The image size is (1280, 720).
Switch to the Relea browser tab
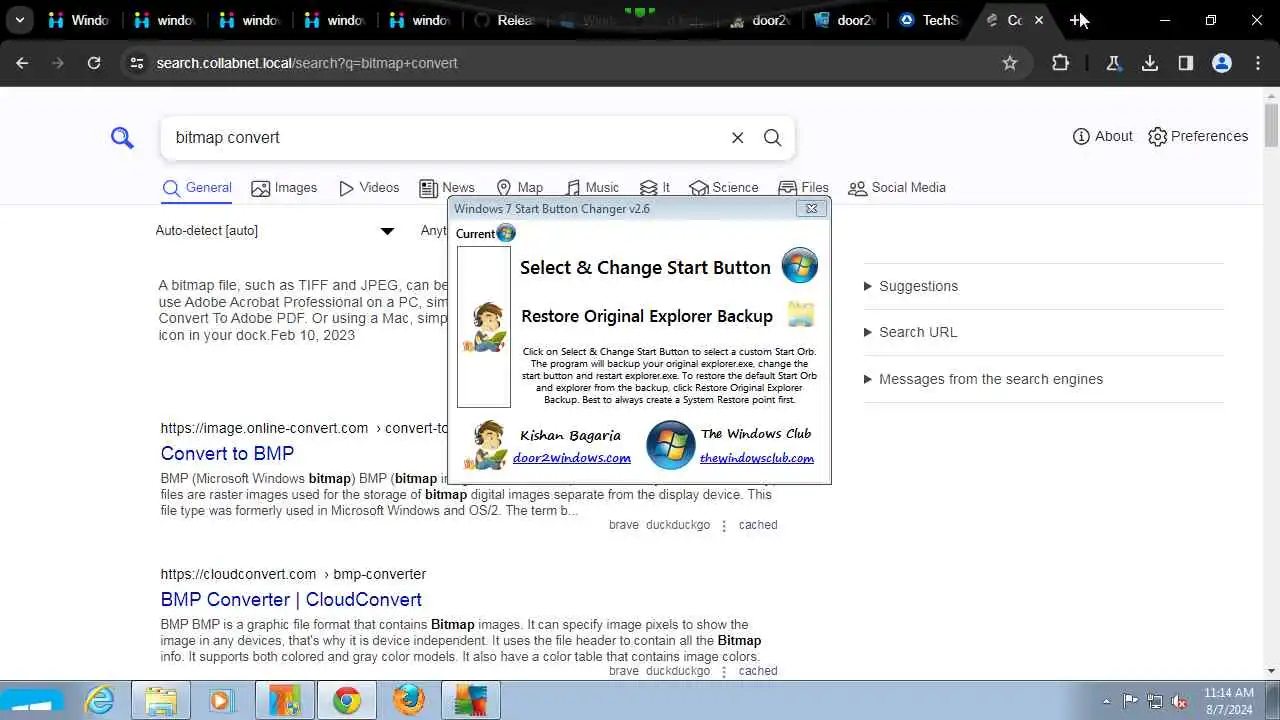(x=504, y=20)
